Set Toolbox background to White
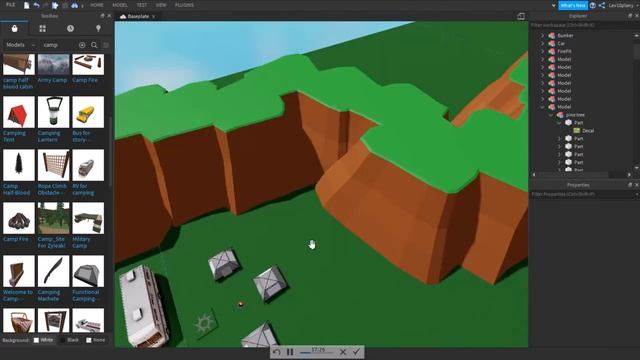Image resolution: width=640 pixels, height=360 pixels. click(x=43, y=340)
